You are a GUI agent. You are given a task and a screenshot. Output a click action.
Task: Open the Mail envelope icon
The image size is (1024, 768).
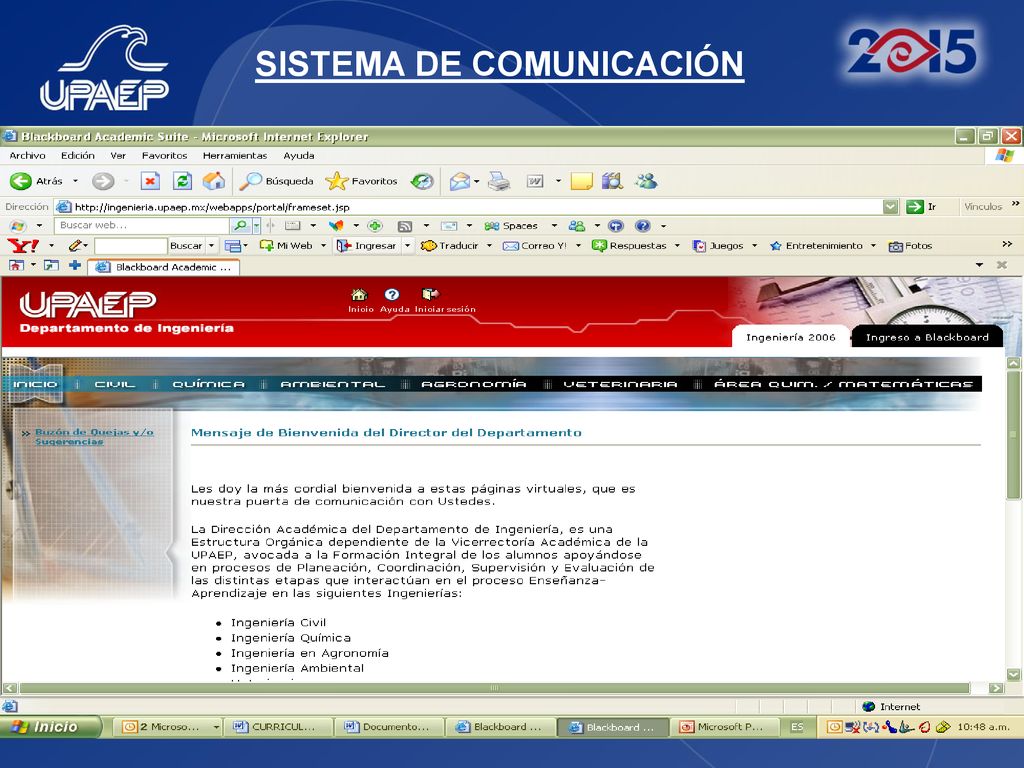[x=460, y=181]
